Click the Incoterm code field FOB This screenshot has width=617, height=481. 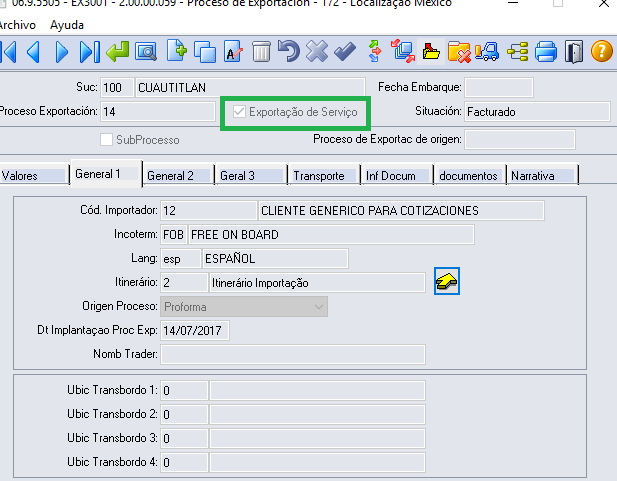(174, 235)
